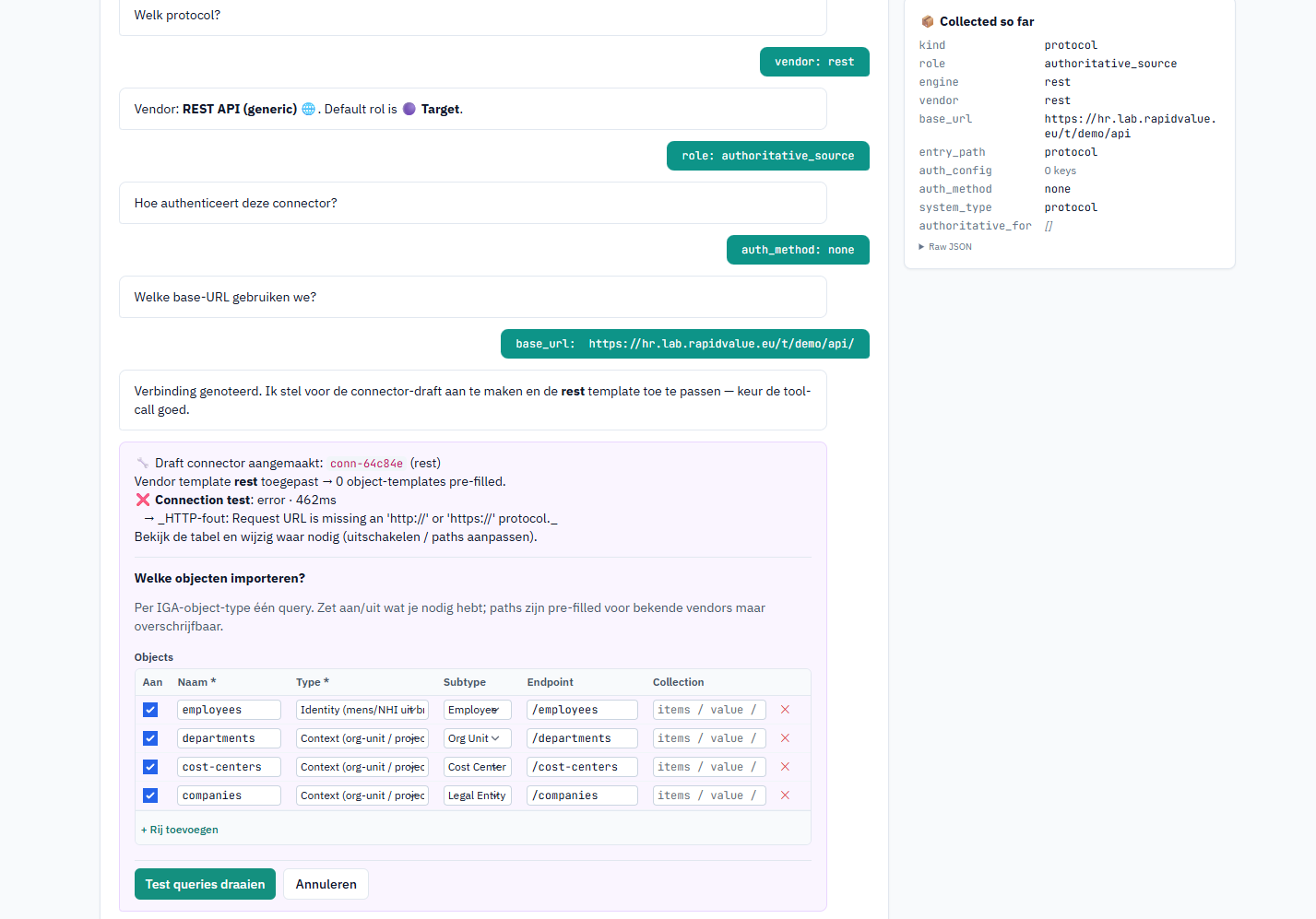
Task: Click the Collection field in the departments row
Action: [x=709, y=738]
